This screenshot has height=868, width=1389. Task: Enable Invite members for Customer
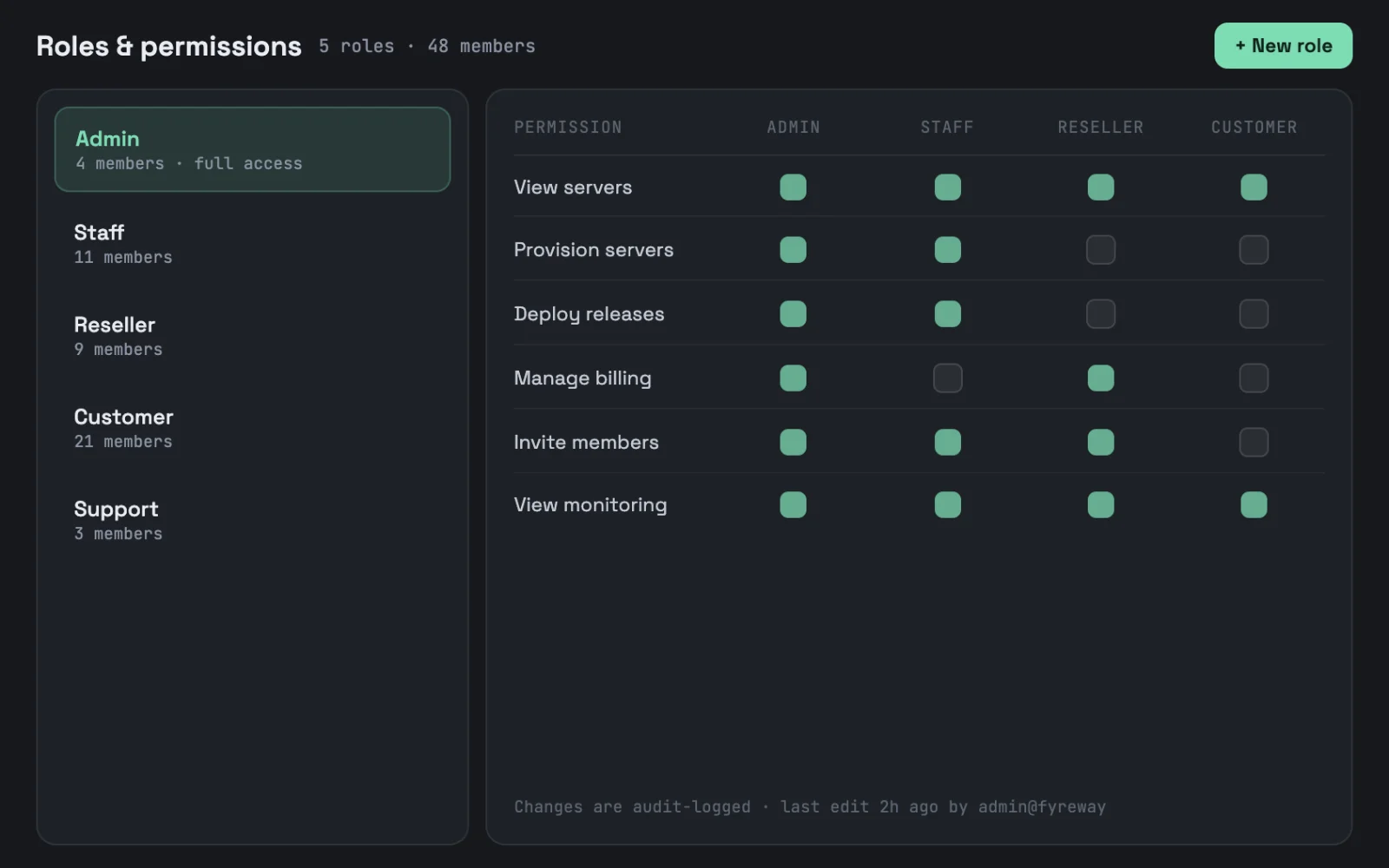click(x=1254, y=443)
